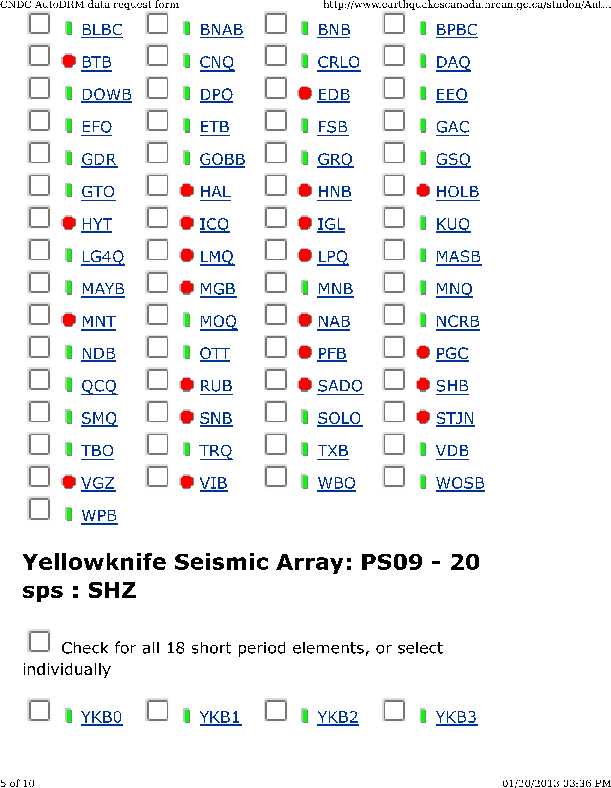
Task: Open the TRQ station link
Action: pos(216,451)
